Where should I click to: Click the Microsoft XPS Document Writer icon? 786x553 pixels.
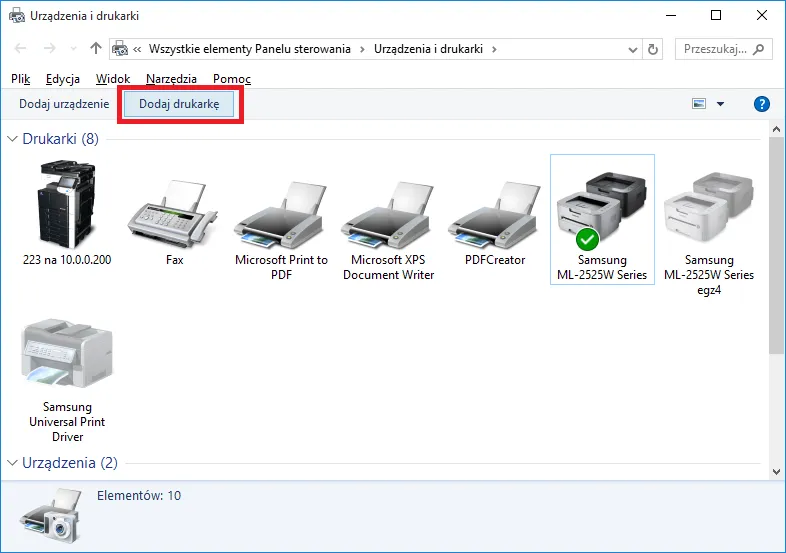pos(388,216)
